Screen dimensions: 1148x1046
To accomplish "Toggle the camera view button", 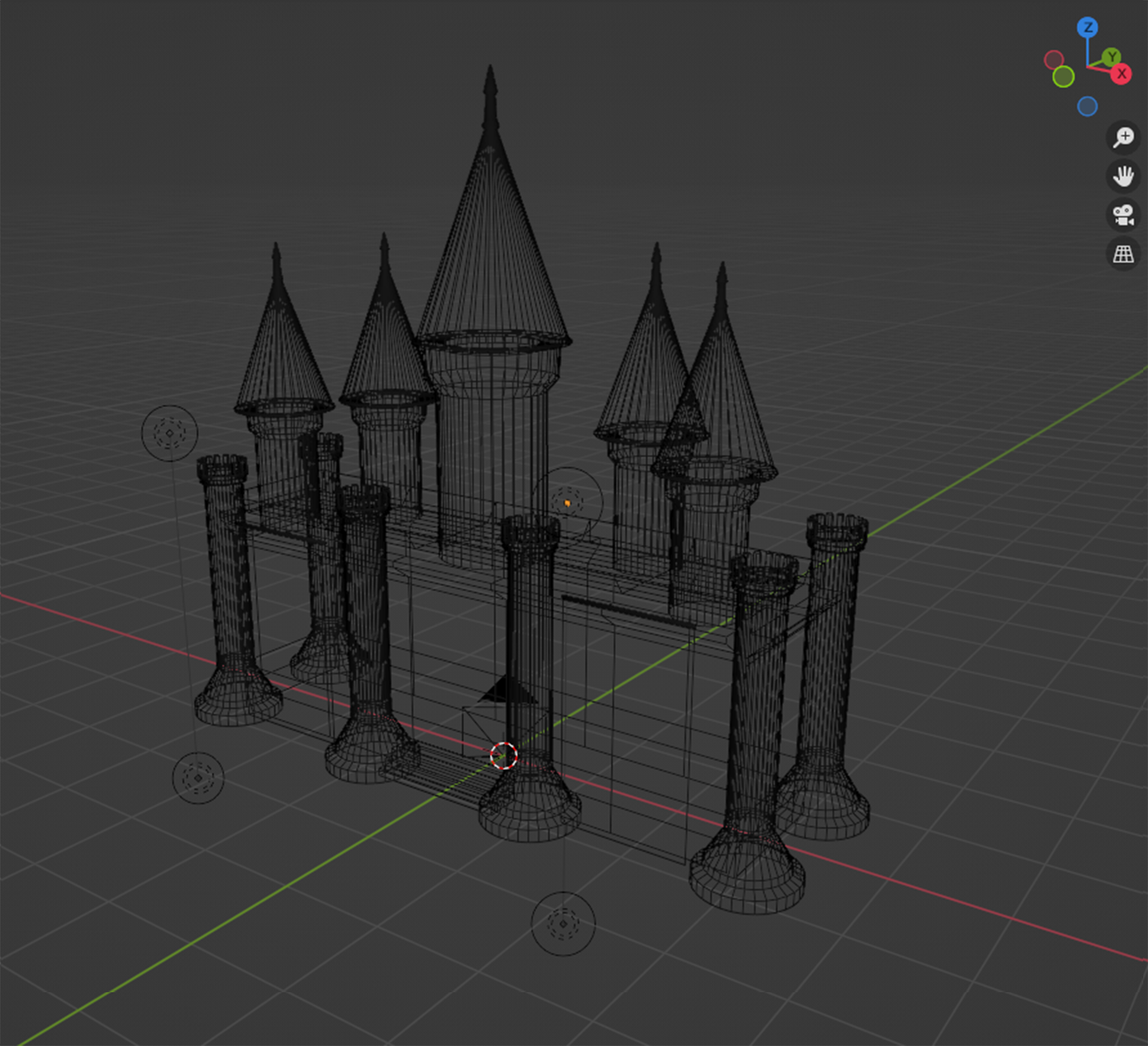I will click(1123, 215).
